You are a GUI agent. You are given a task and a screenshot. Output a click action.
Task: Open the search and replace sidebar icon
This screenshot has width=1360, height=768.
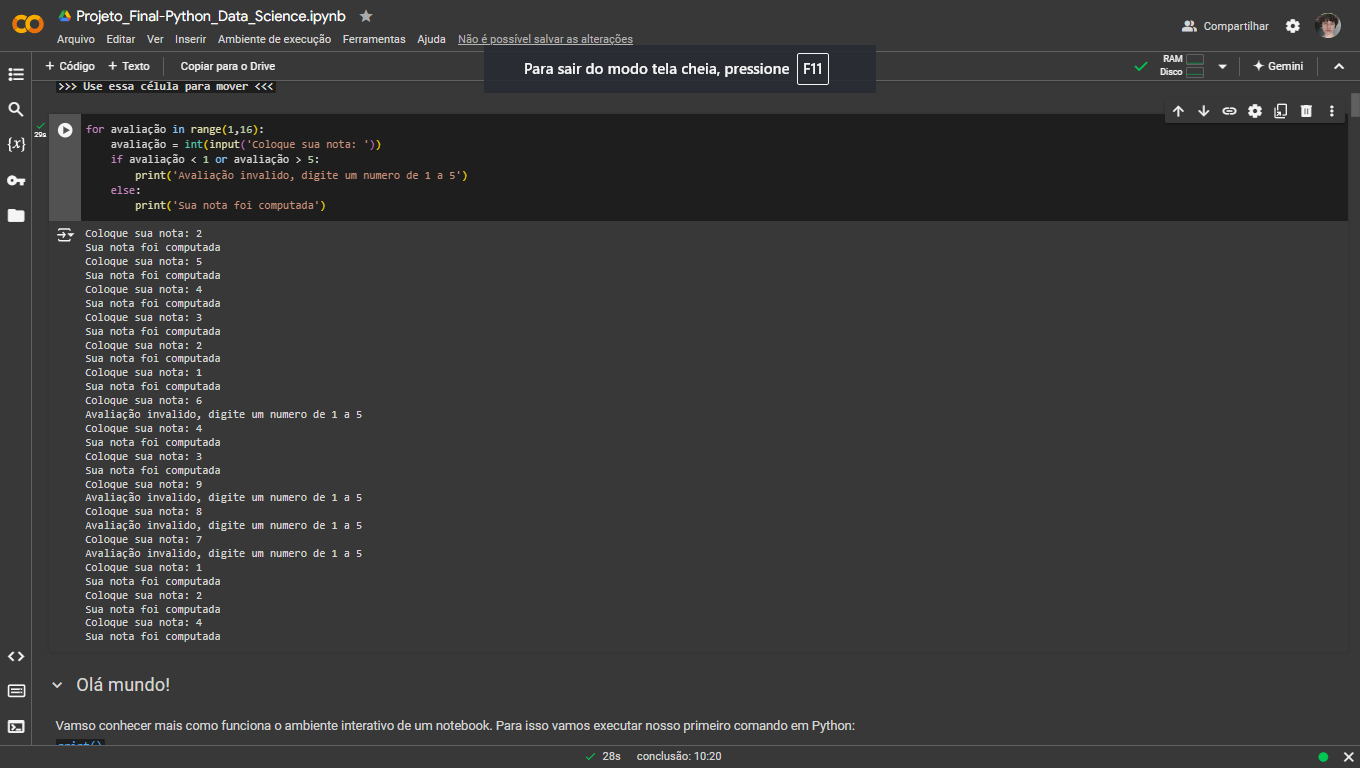click(16, 109)
